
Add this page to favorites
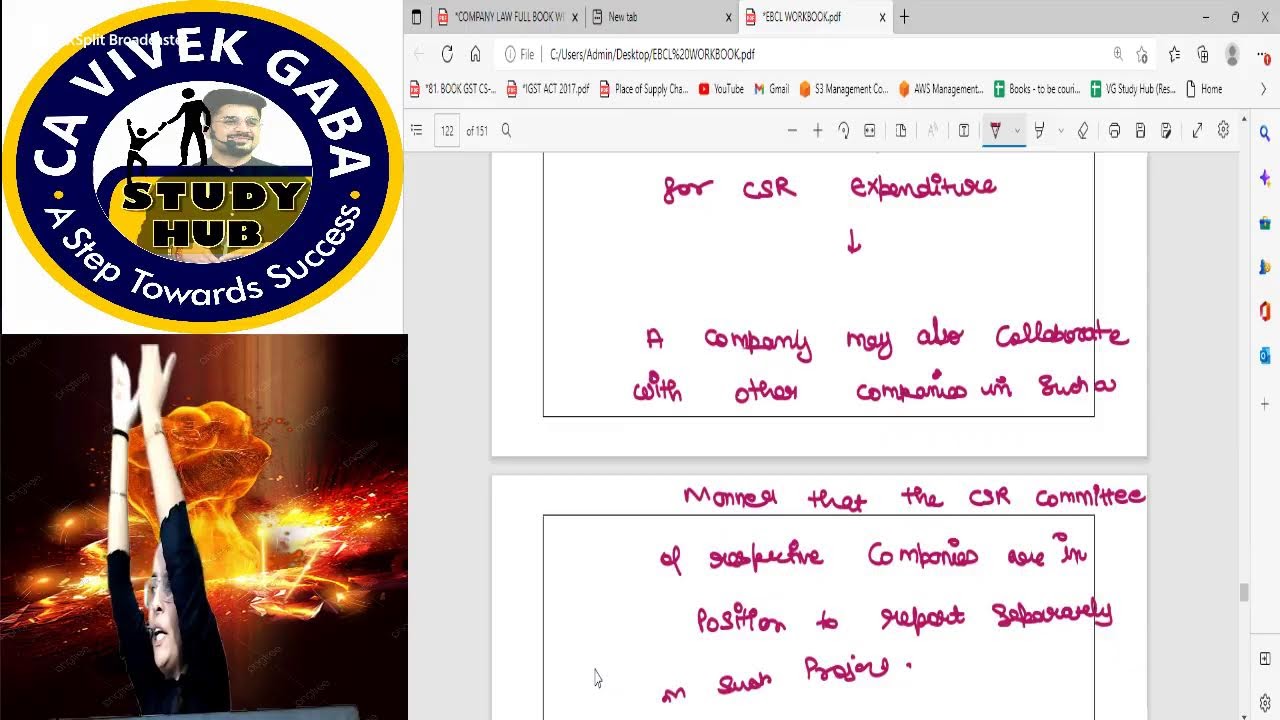pyautogui.click(x=1142, y=54)
